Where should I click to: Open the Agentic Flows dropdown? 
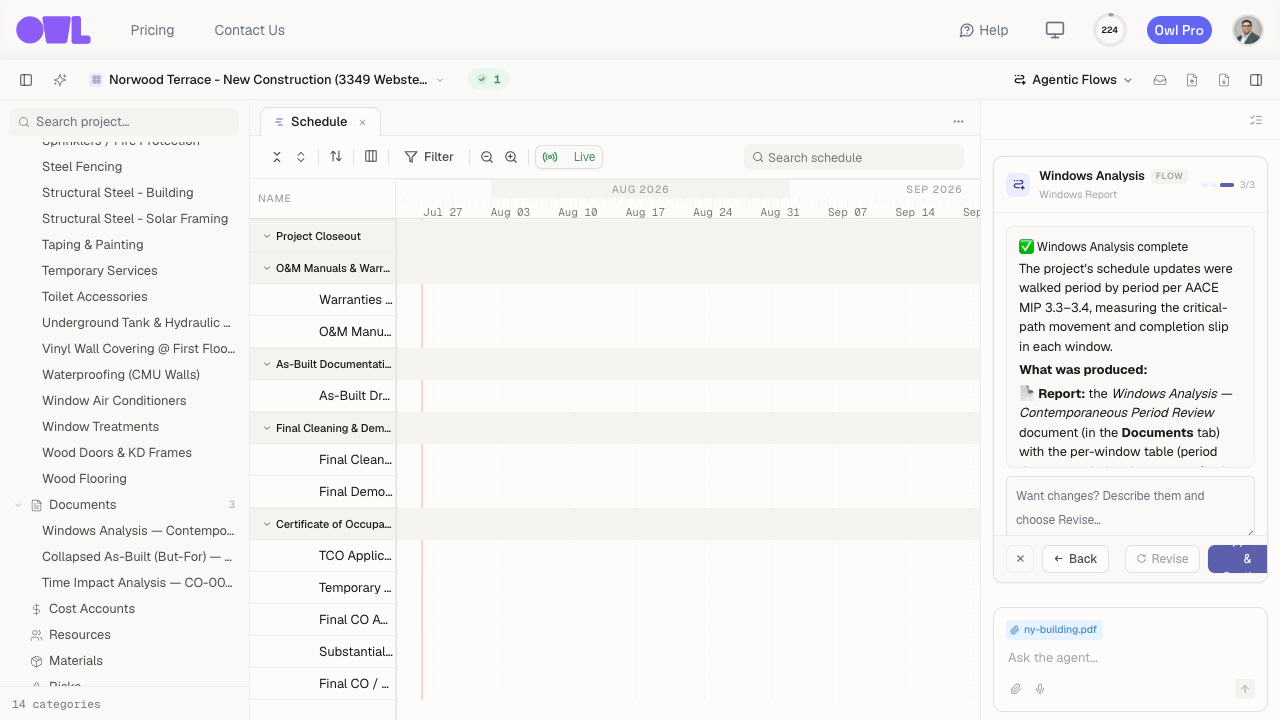(1073, 80)
